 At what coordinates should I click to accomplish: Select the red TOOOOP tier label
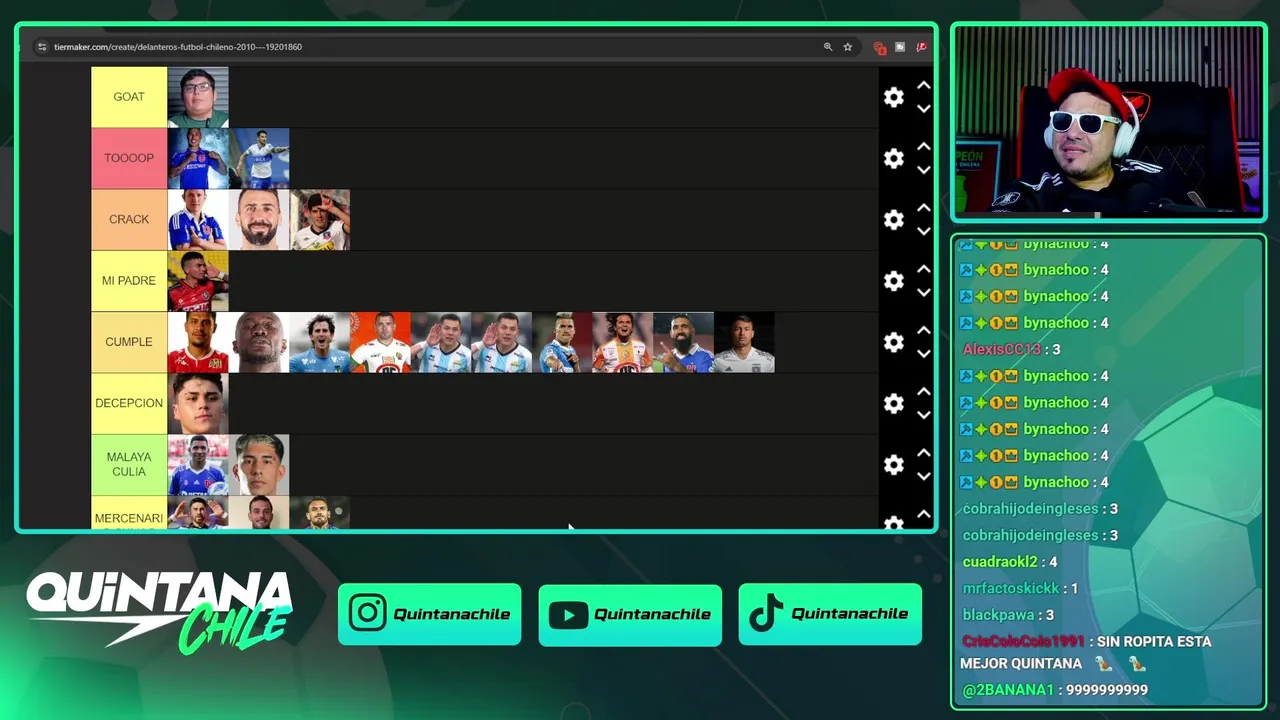tap(129, 158)
